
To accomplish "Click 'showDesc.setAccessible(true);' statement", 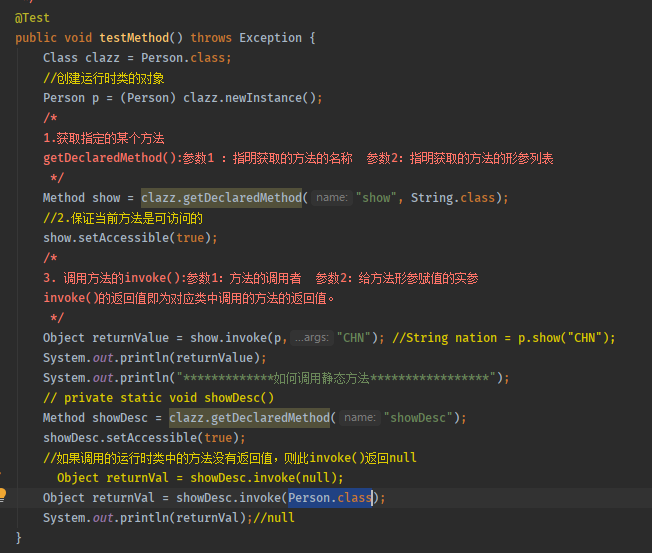I will point(144,438).
